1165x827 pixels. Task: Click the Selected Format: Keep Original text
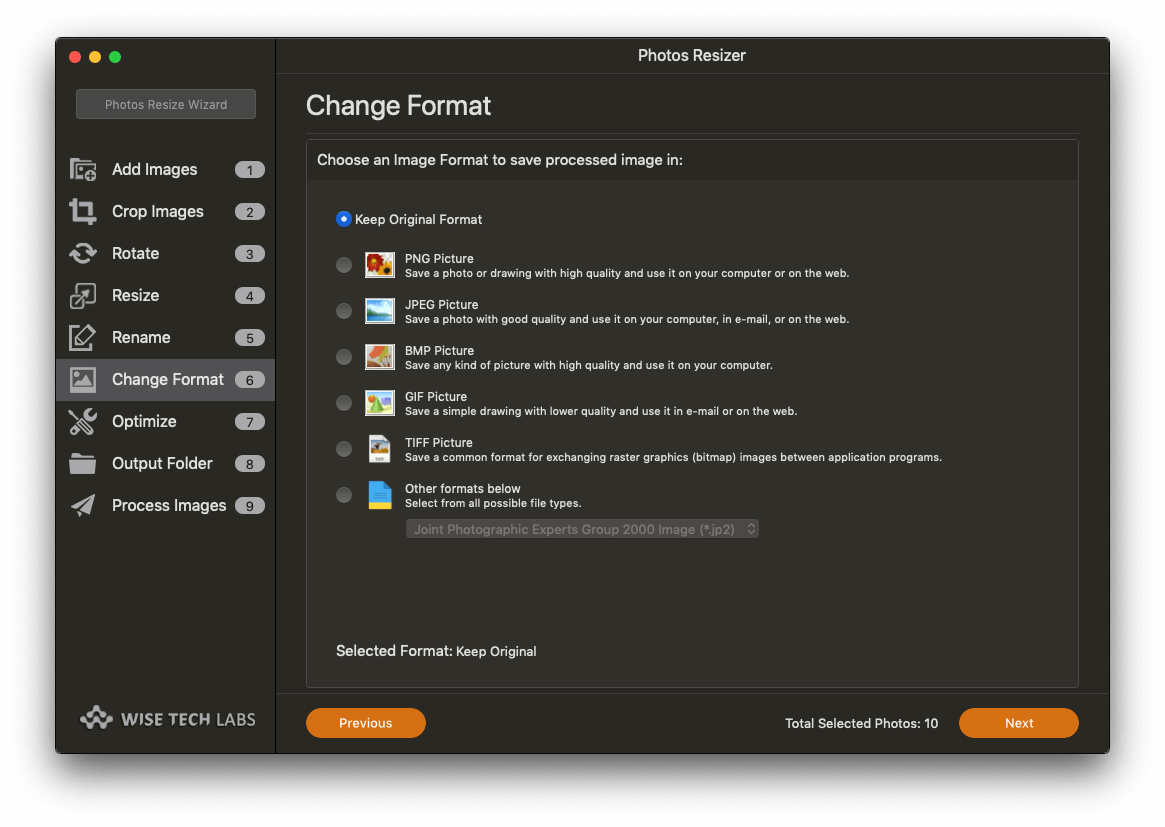pos(436,651)
